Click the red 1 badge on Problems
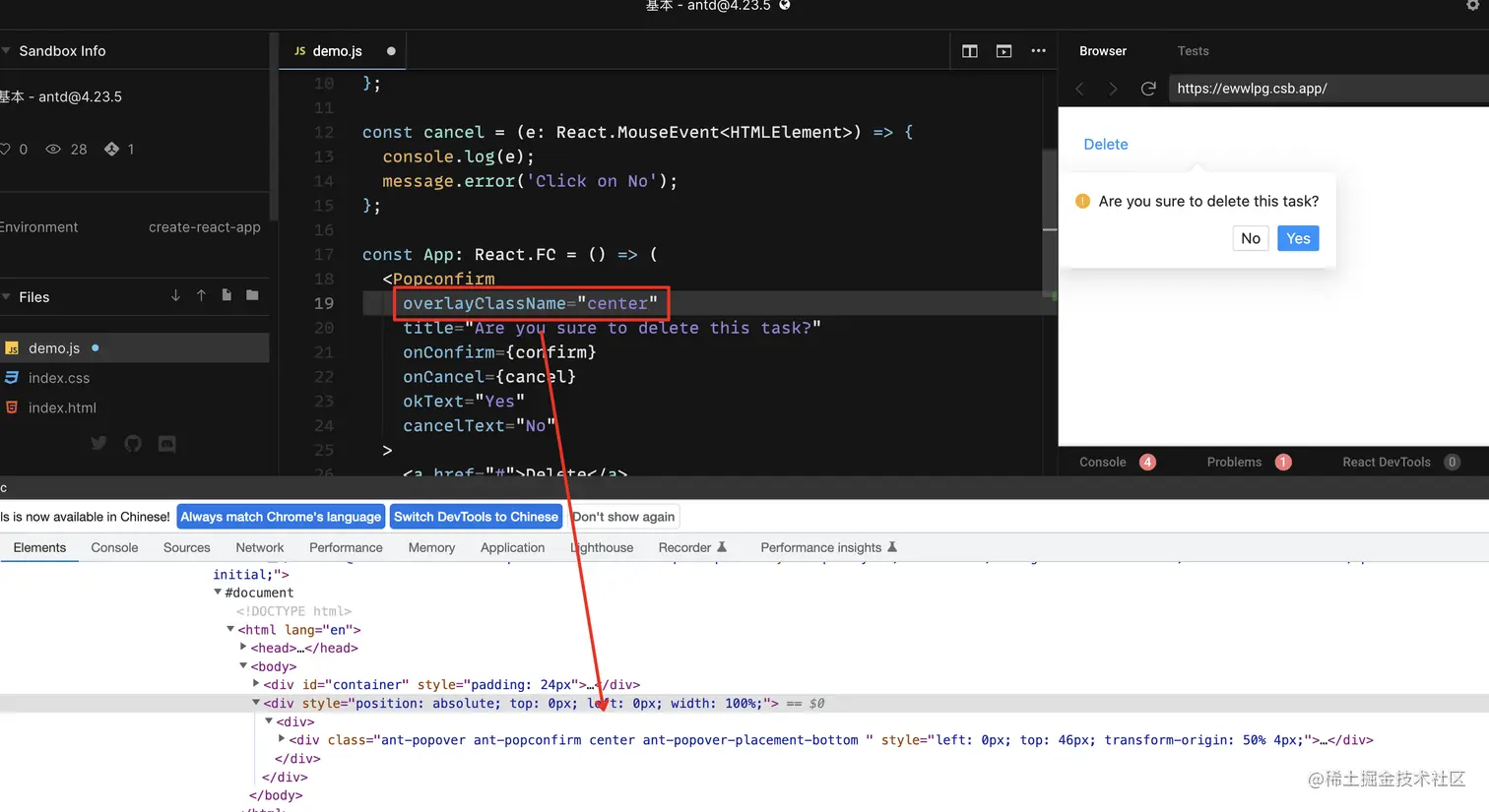Image resolution: width=1489 pixels, height=812 pixels. [1283, 462]
